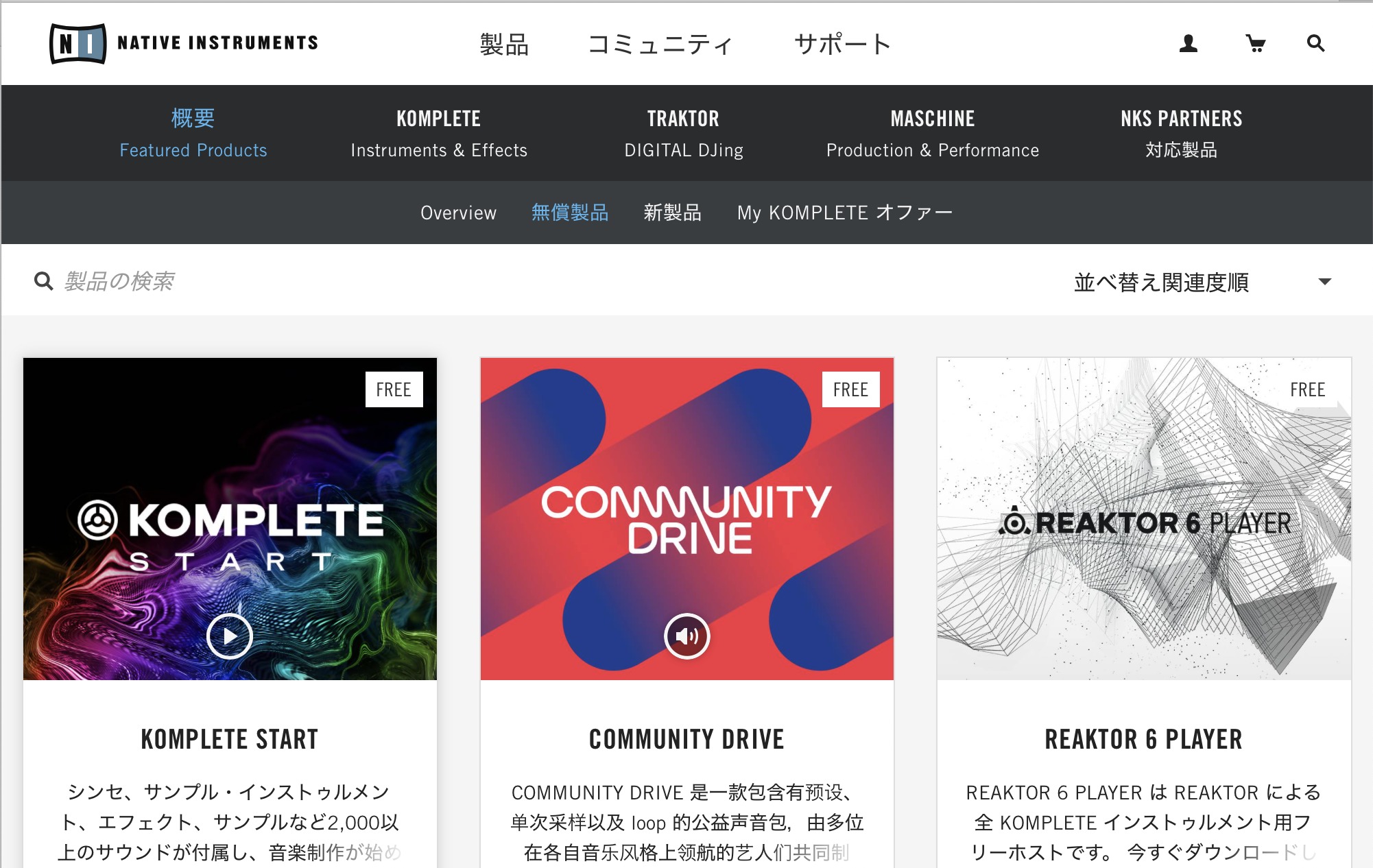Click FREE badge on Komplete Start
This screenshot has width=1373, height=868.
click(x=394, y=389)
